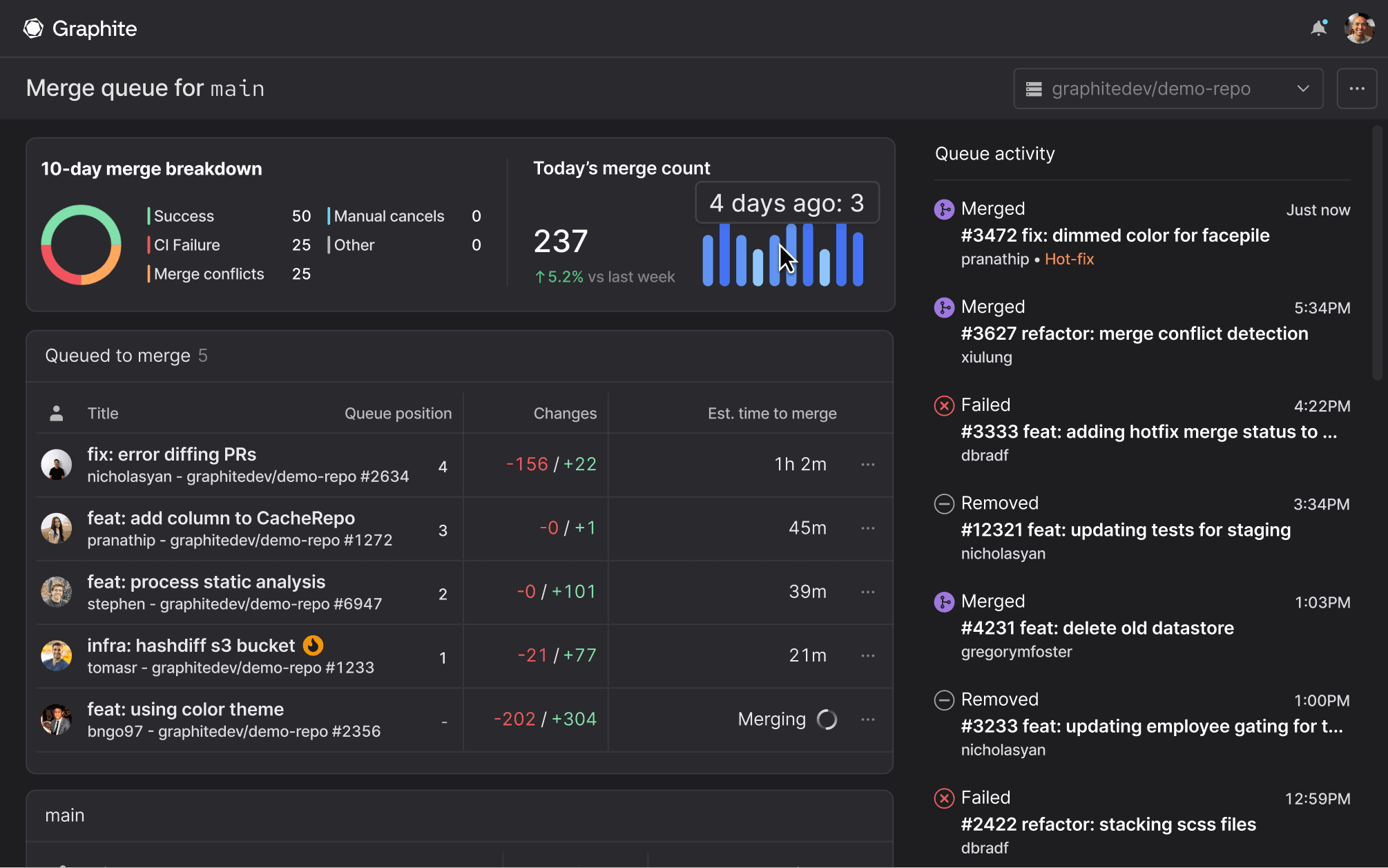Click the nicholasyan avatar for fix: error diffing PRs
This screenshot has width=1388, height=868.
[57, 464]
